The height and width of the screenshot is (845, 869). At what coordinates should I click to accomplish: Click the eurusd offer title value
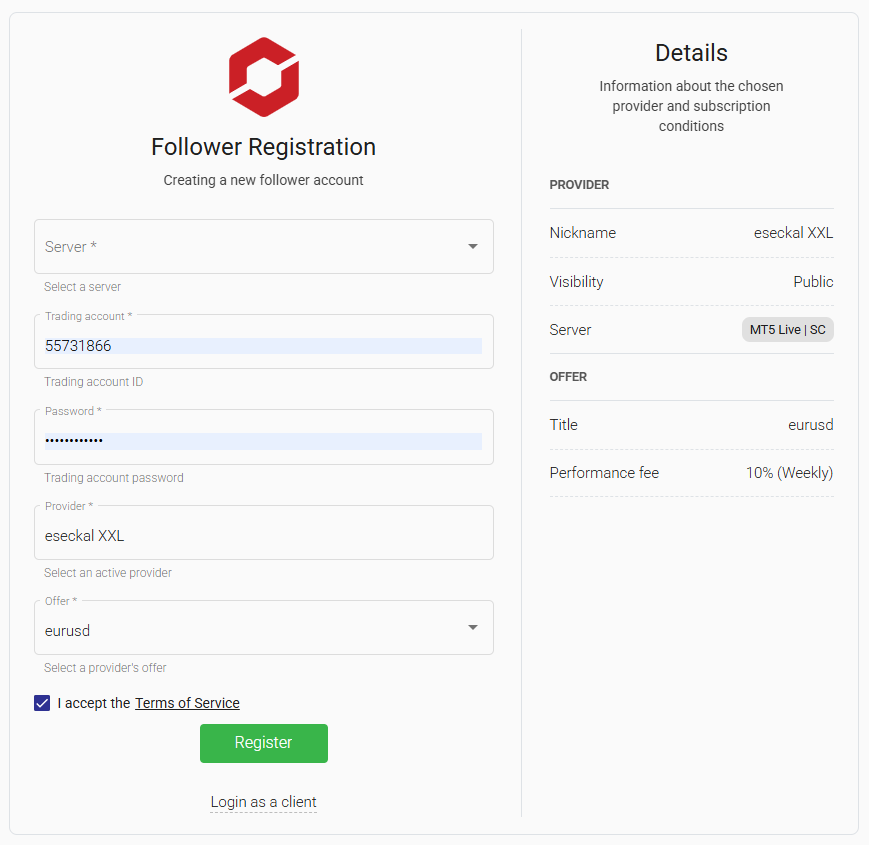[x=811, y=425]
